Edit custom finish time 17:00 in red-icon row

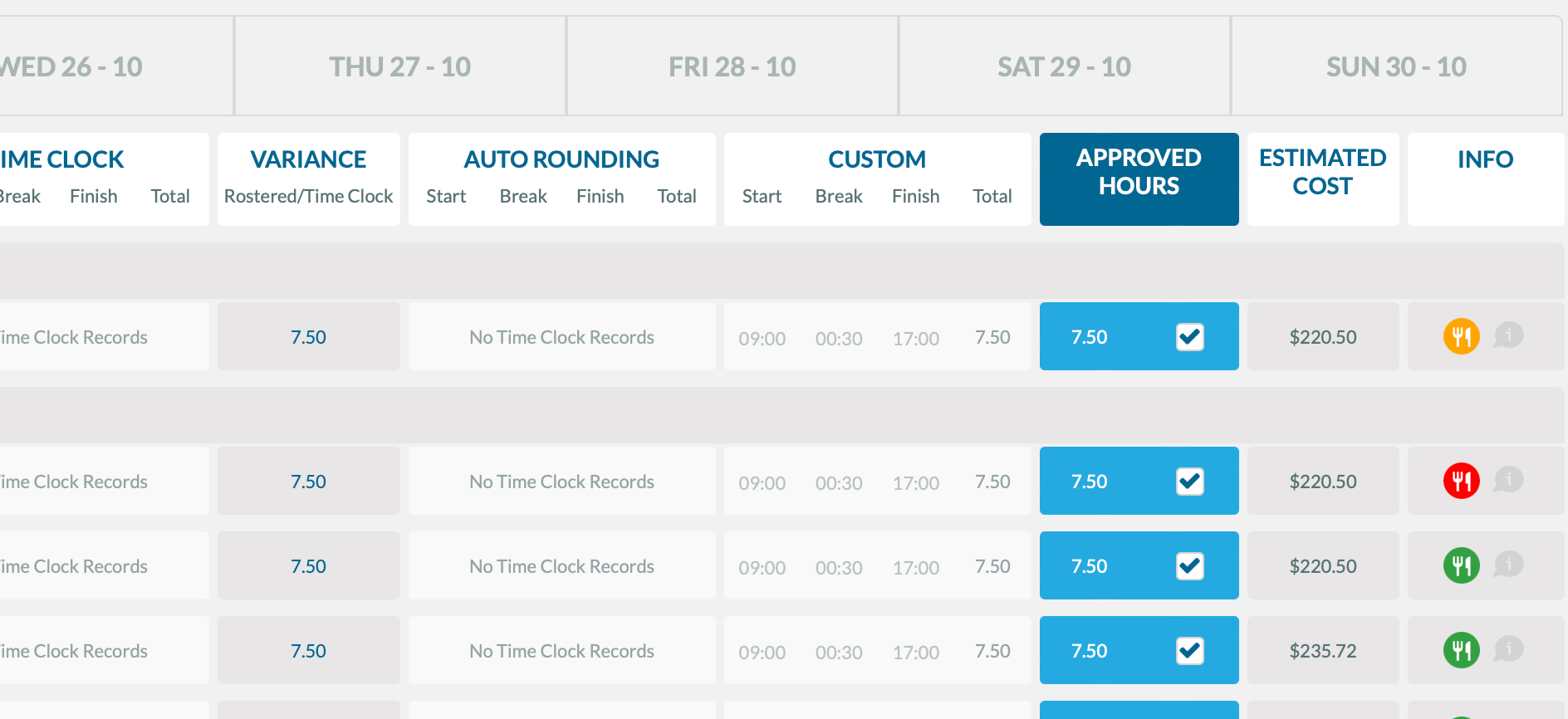pos(916,482)
